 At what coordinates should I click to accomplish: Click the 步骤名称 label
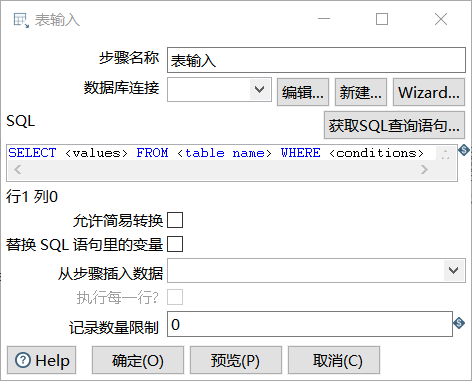click(129, 58)
